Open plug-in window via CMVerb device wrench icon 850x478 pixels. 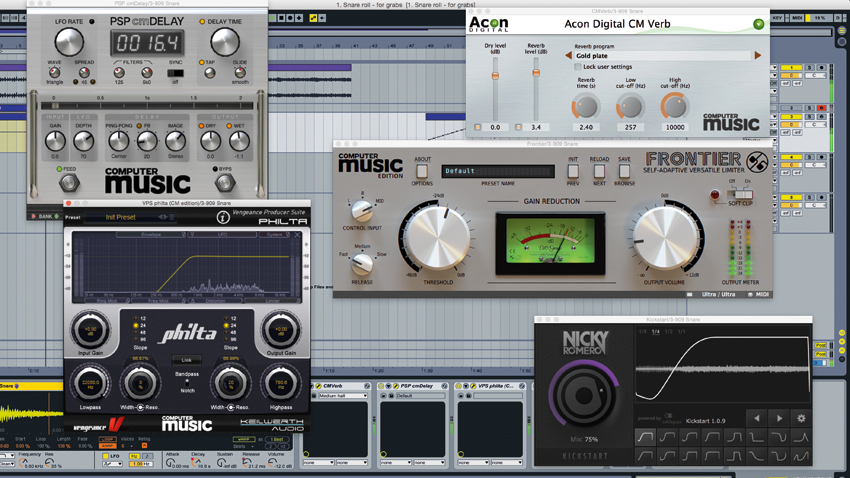pos(318,386)
